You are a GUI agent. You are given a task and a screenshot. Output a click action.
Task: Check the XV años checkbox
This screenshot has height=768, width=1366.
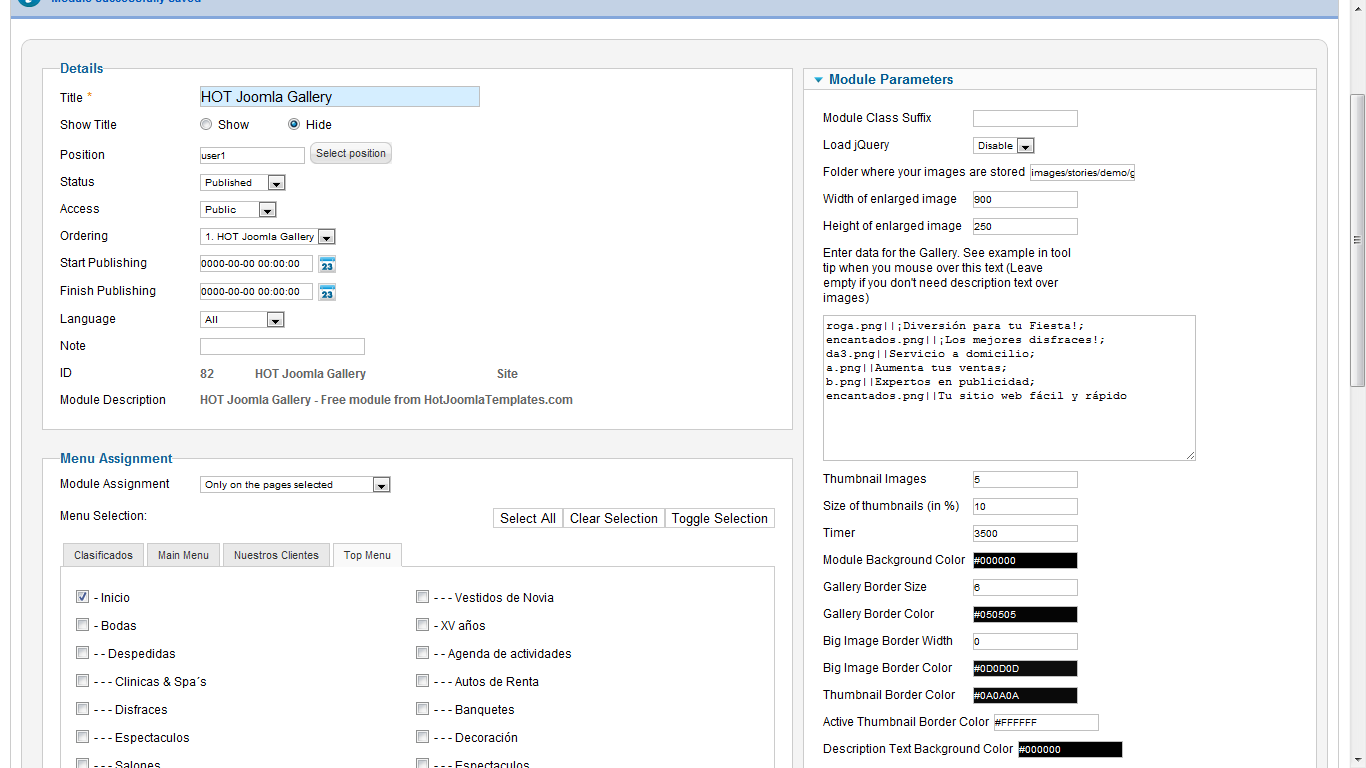(423, 625)
